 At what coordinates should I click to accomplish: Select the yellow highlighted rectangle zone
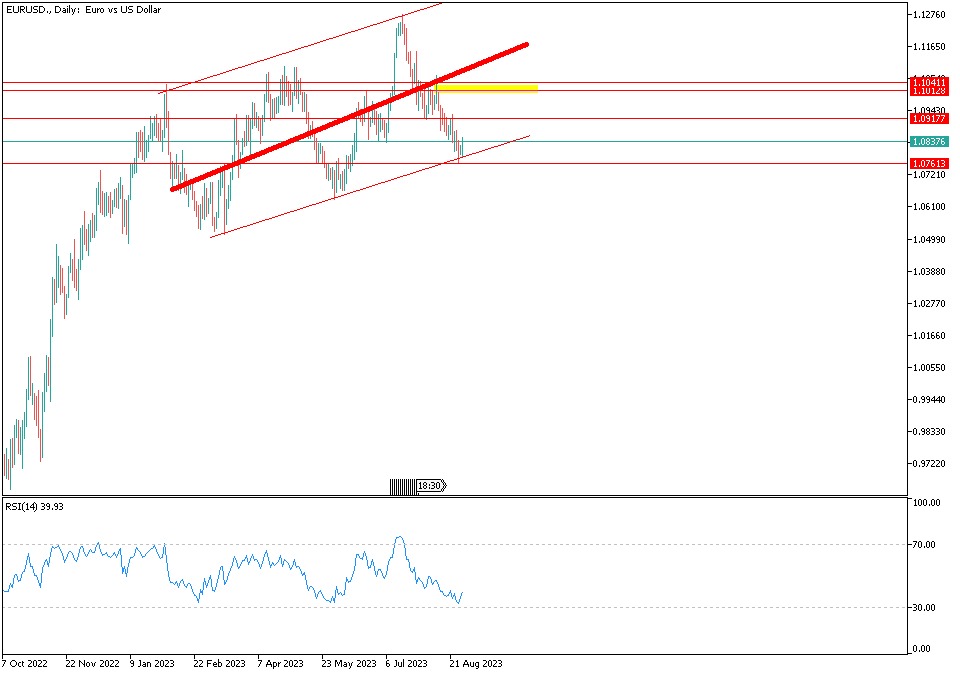tap(486, 88)
